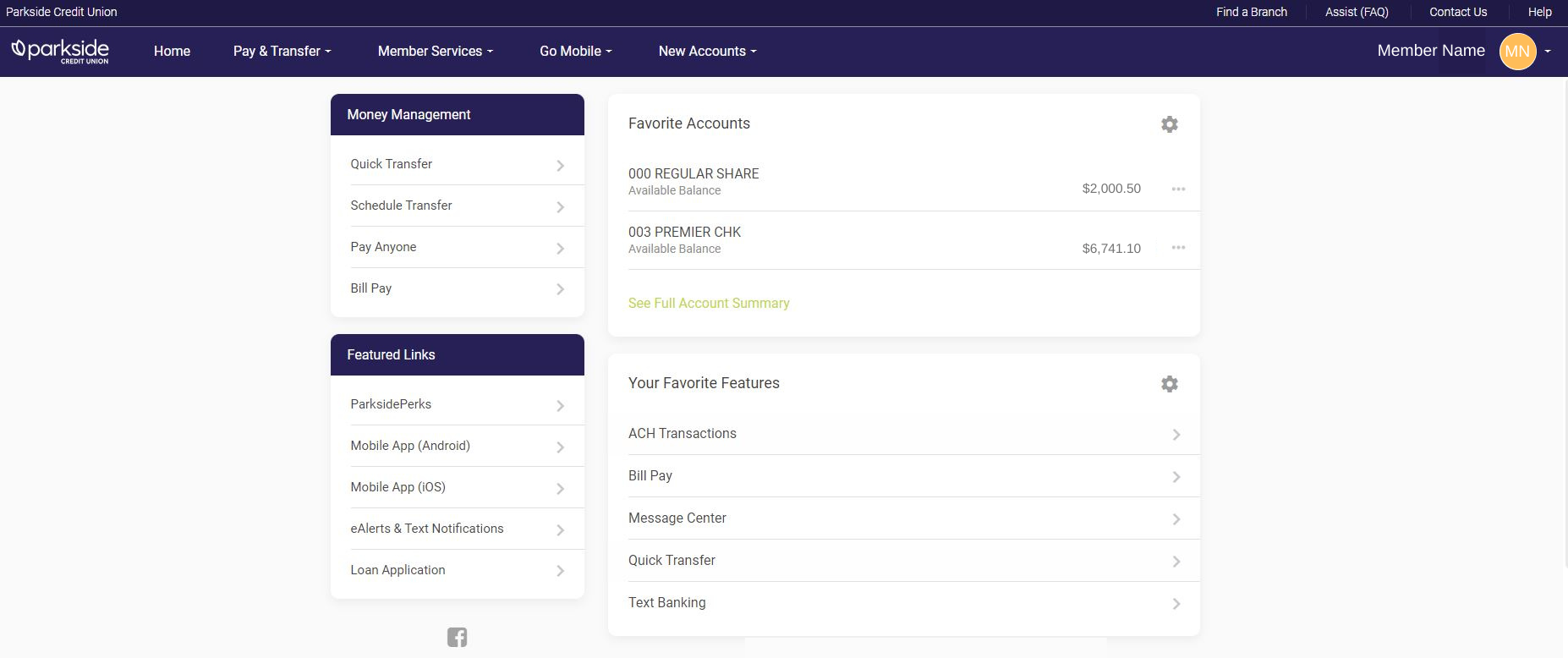The height and width of the screenshot is (658, 1568).
Task: Click the chevron next to Text Banking
Action: pyautogui.click(x=1176, y=604)
